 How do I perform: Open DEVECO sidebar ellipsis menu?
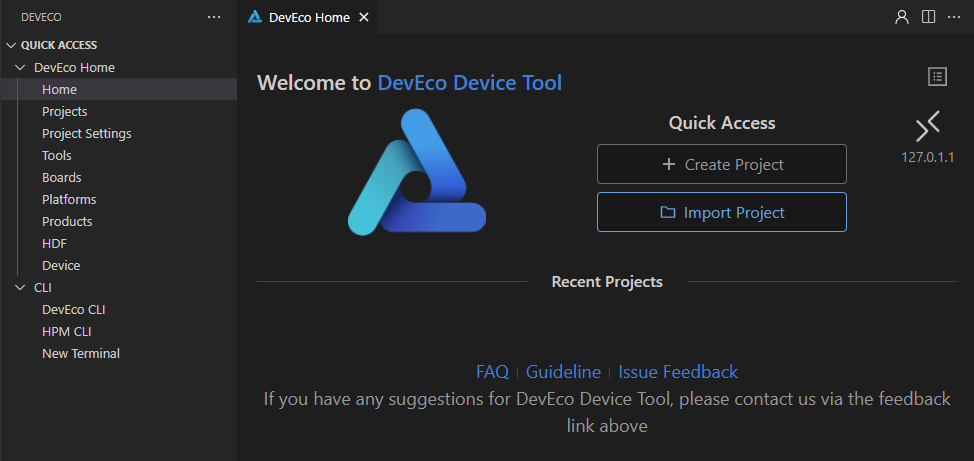(213, 17)
